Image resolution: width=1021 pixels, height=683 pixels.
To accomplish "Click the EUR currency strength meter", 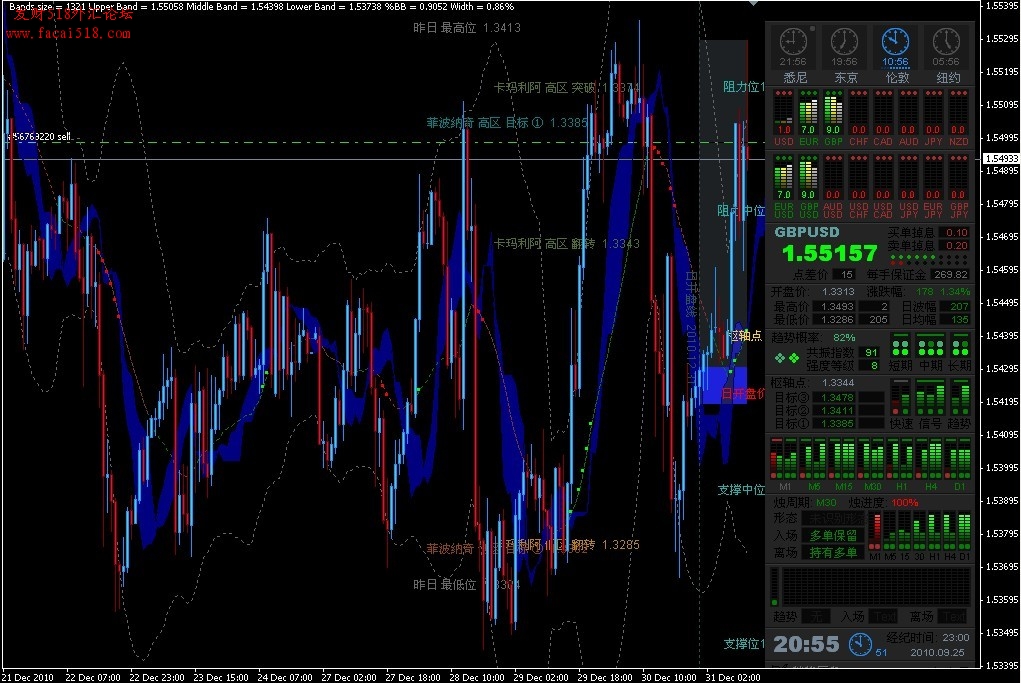I will pyautogui.click(x=808, y=112).
